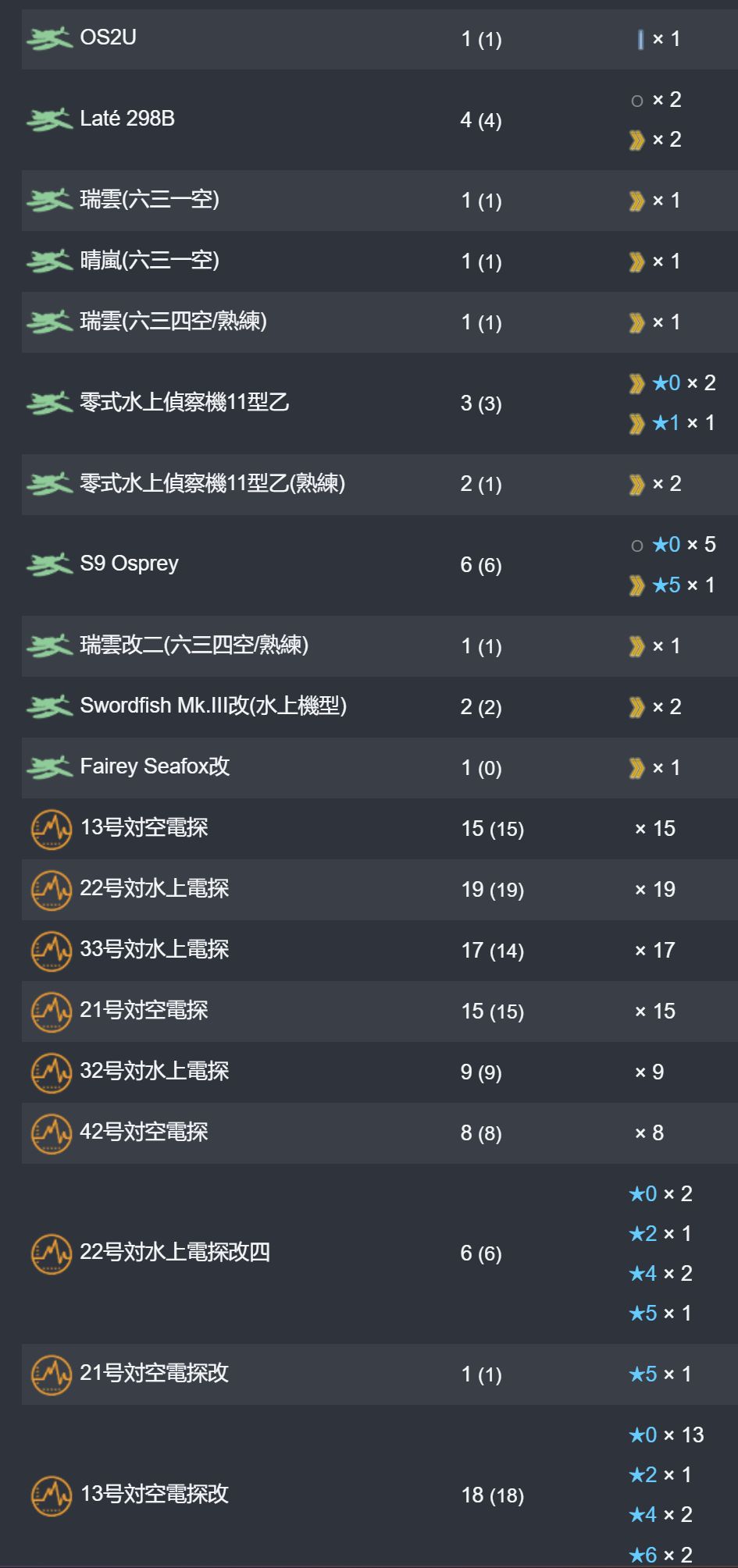Viewport: 738px width, 1568px height.
Task: Click the seaplane icon beside Laté 298B
Action: 49,119
